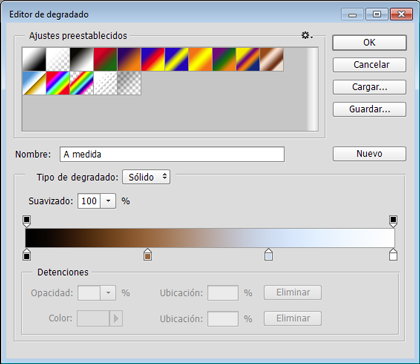
Task: Select the light blue color stop
Action: click(x=268, y=255)
